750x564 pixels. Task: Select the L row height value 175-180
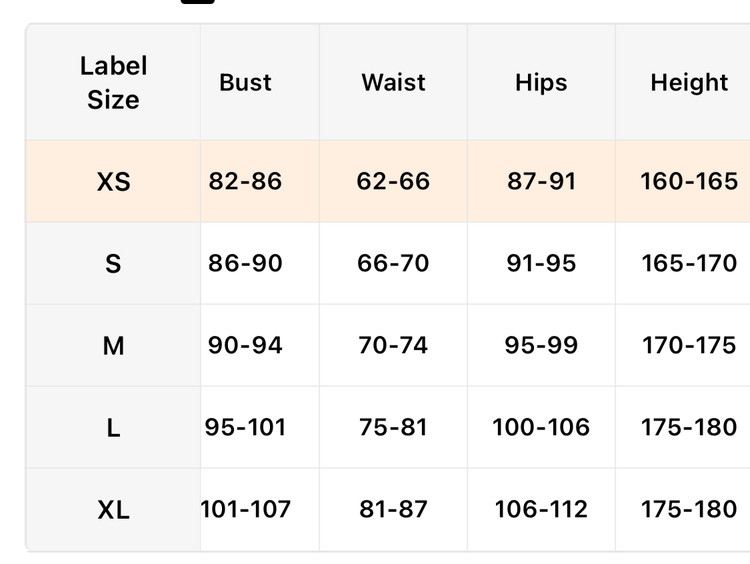pos(689,427)
